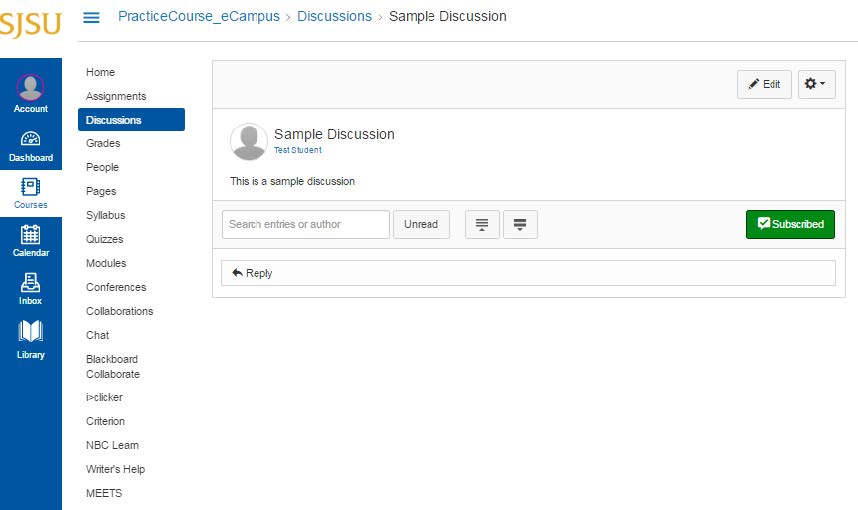This screenshot has height=510, width=858.
Task: Open Quizzes from course menu
Action: coord(105,240)
